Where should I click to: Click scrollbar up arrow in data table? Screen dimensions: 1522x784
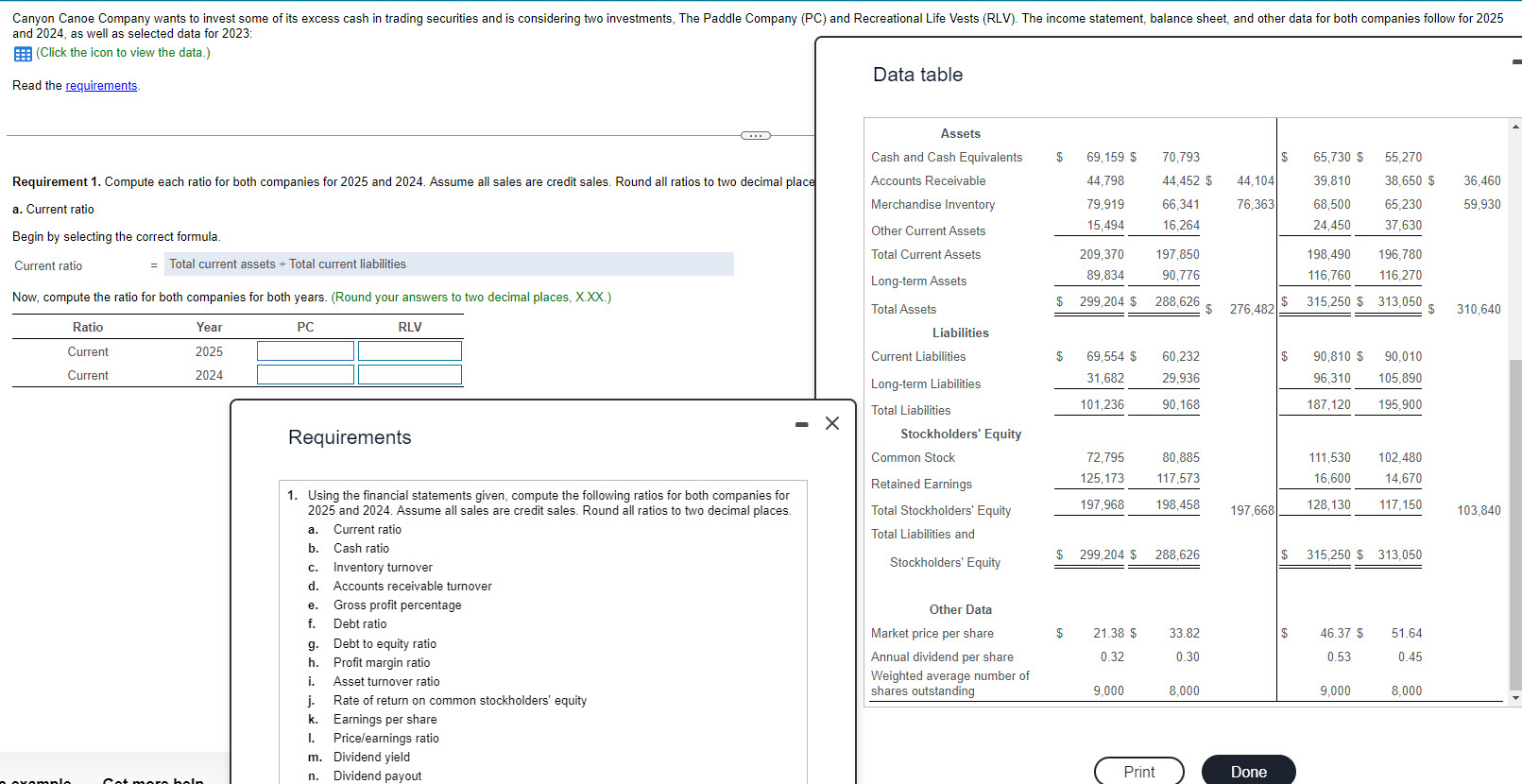1515,127
